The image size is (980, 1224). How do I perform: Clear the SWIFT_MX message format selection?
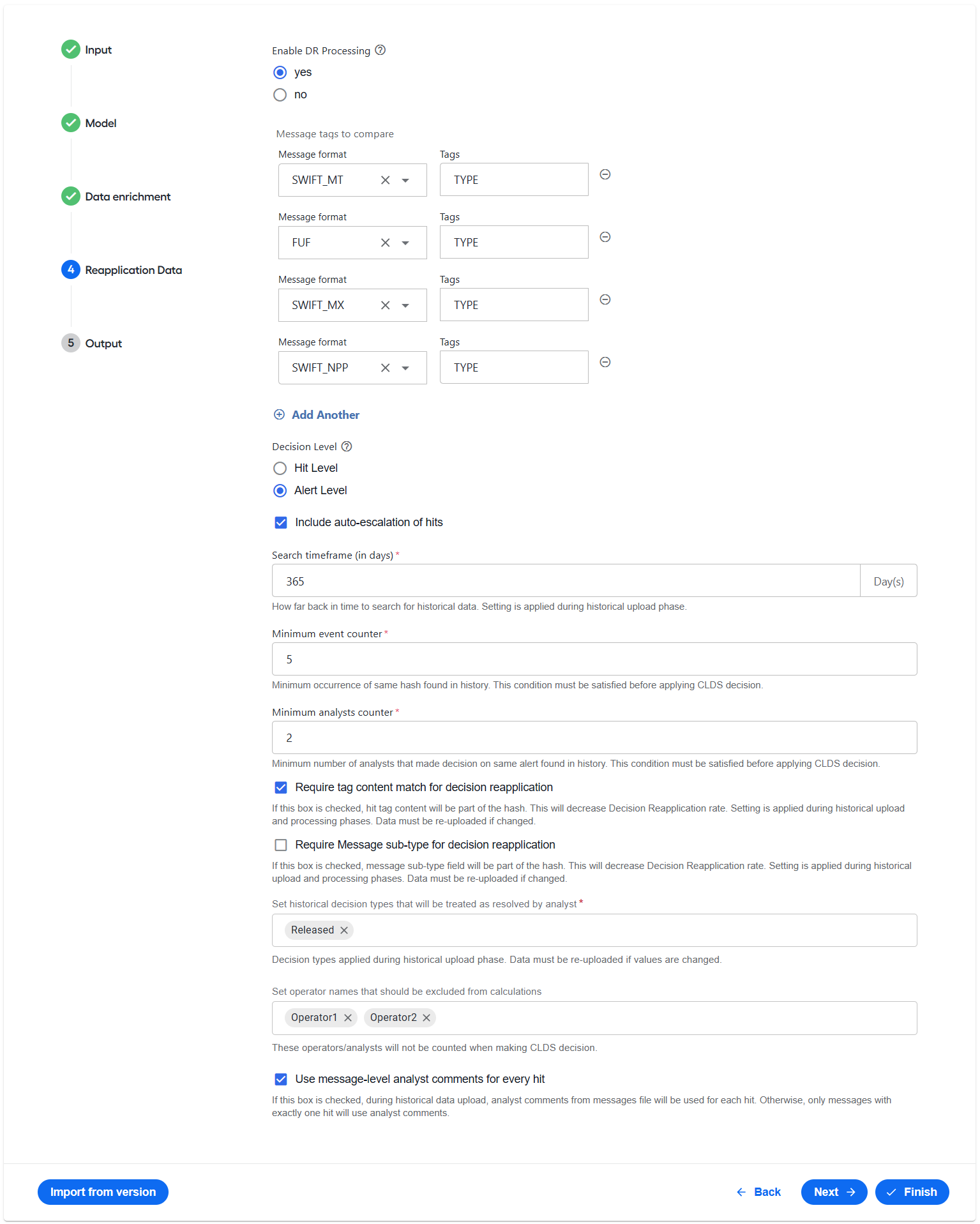pos(385,305)
